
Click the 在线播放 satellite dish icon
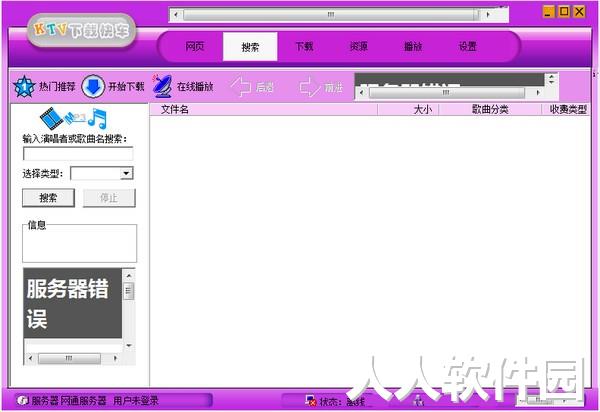coord(162,86)
